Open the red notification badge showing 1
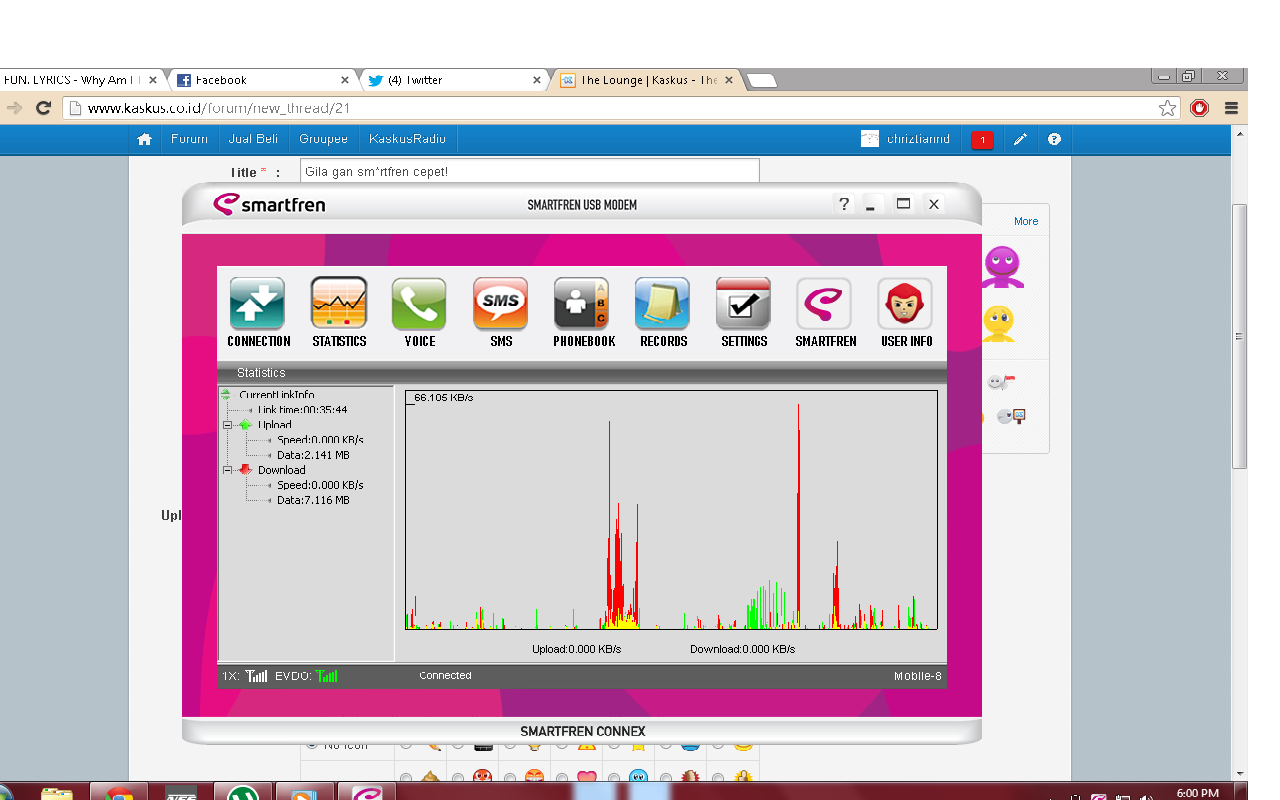This screenshot has width=1280, height=800. click(x=982, y=140)
